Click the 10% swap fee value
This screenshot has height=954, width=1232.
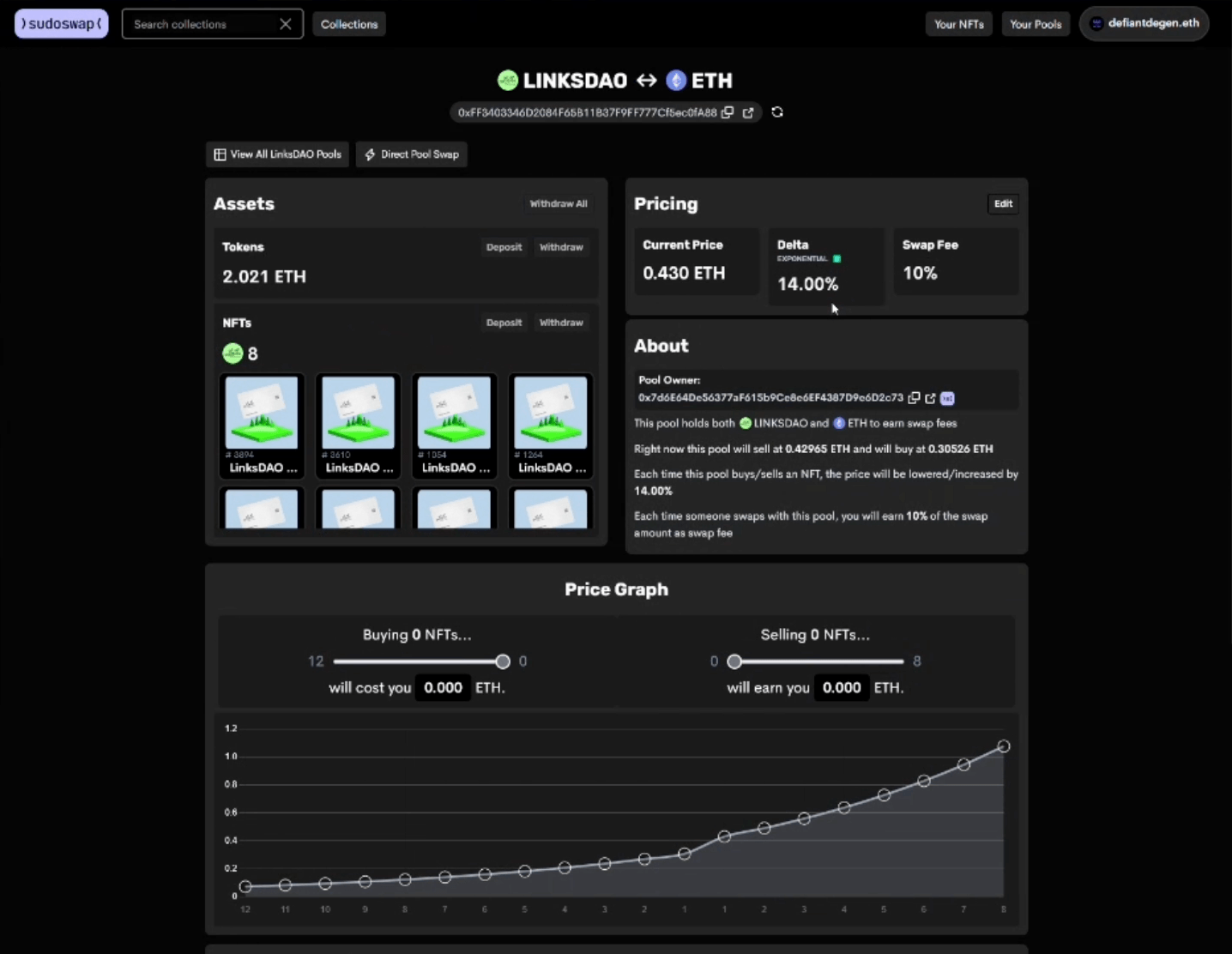(x=920, y=273)
